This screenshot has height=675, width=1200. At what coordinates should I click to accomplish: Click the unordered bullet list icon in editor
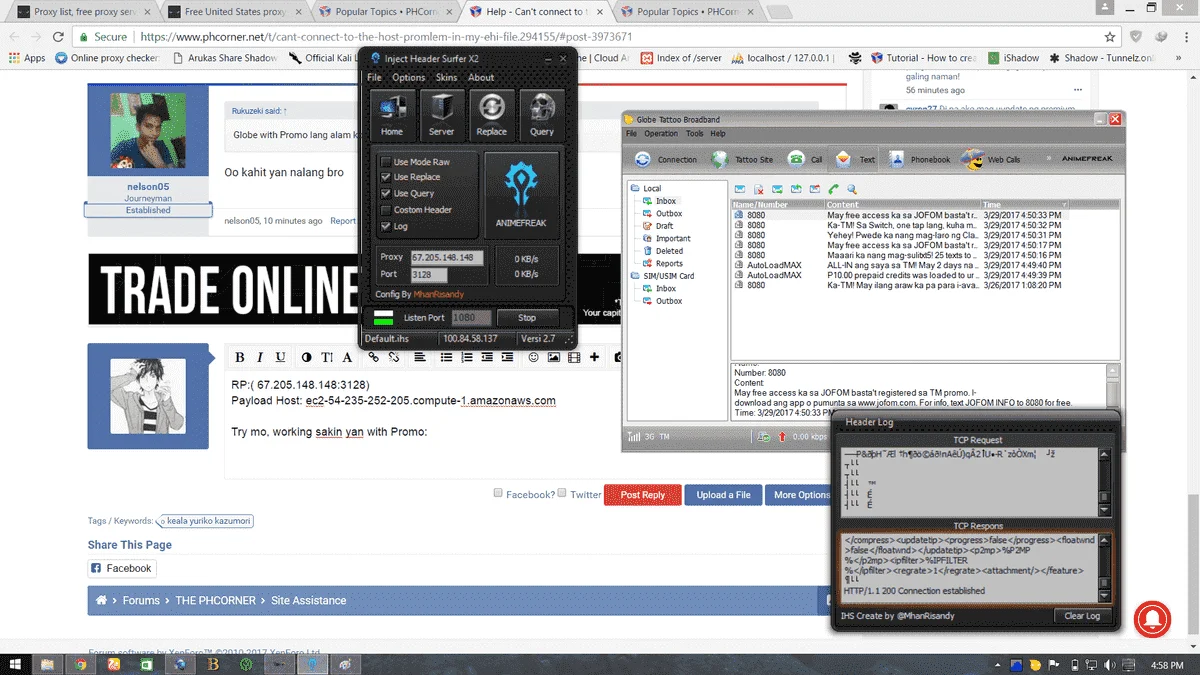pyautogui.click(x=448, y=357)
